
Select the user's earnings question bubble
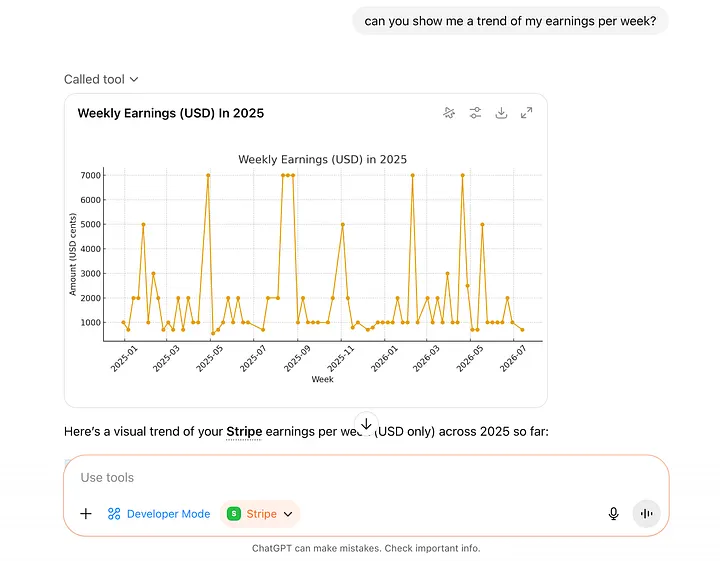[510, 20]
